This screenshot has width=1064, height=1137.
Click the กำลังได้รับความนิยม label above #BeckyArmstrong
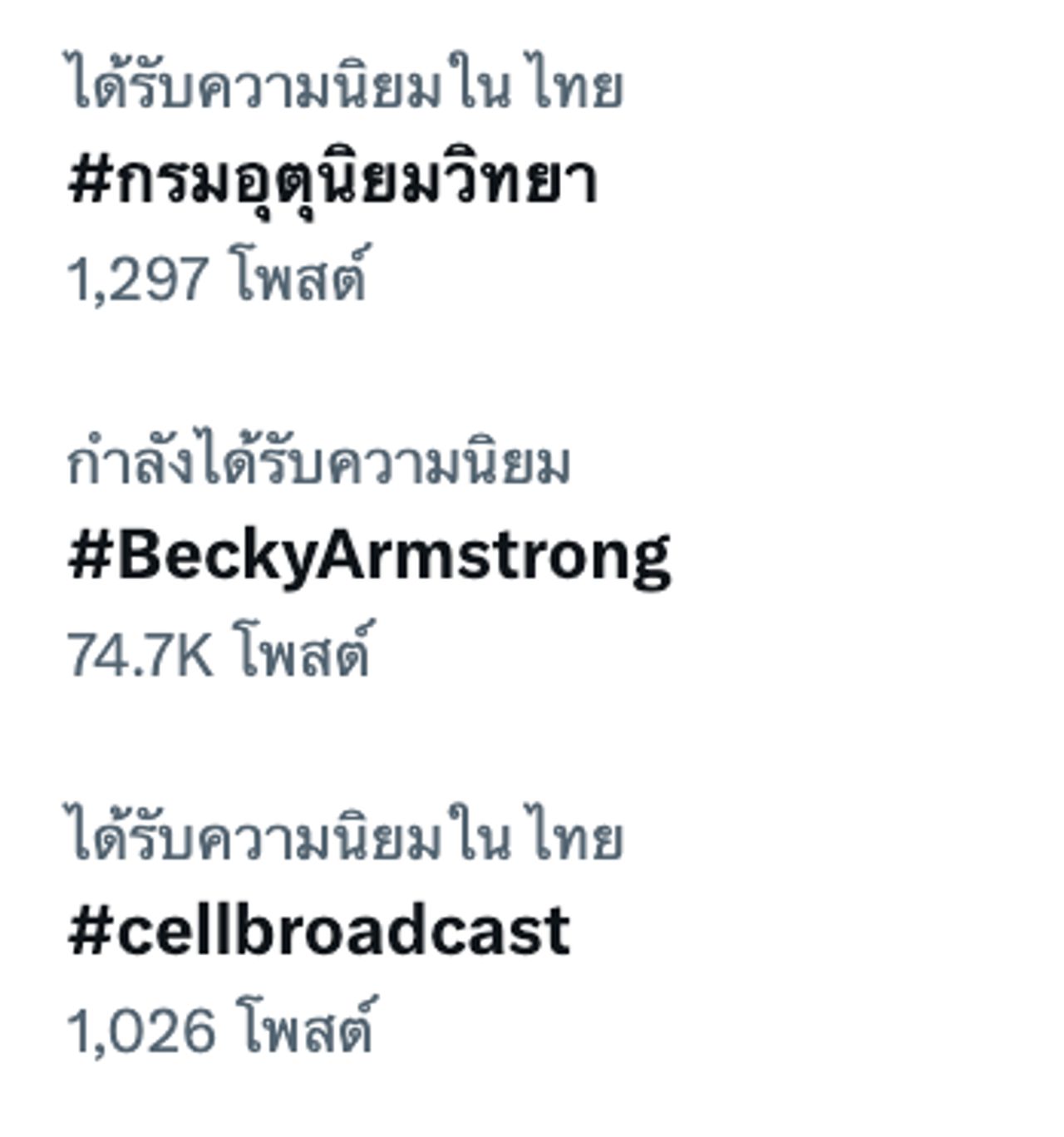(x=318, y=464)
